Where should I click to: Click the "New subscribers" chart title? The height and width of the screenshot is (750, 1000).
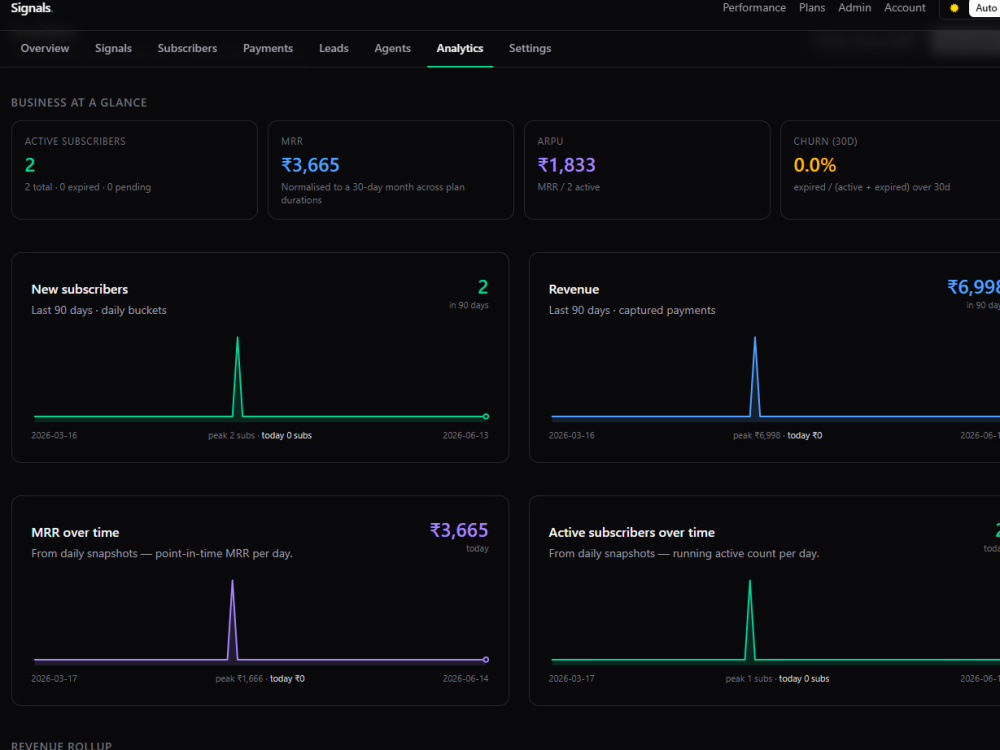pyautogui.click(x=80, y=290)
